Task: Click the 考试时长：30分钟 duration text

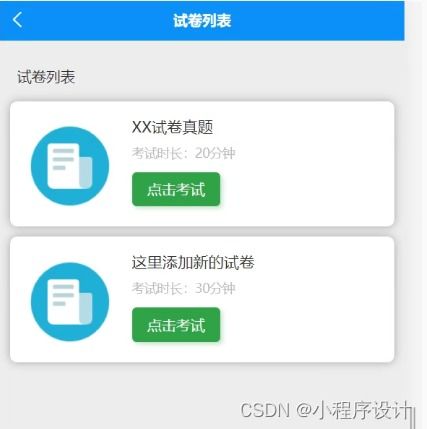Action: pos(184,288)
